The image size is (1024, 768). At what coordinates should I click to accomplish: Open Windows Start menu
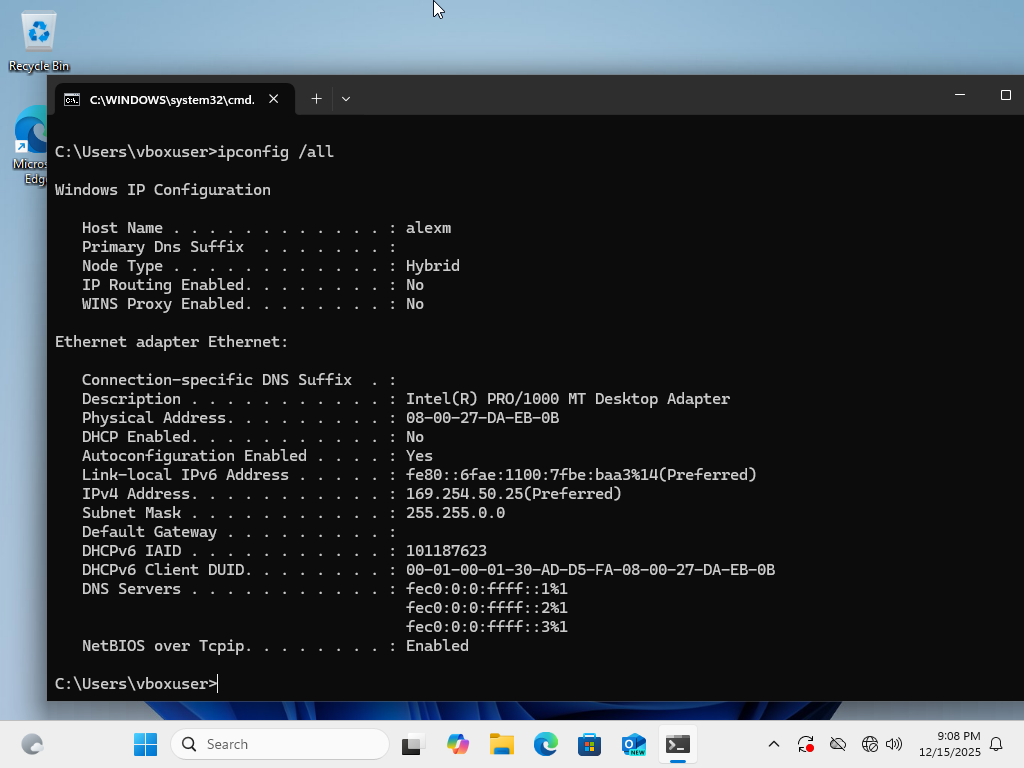click(146, 744)
